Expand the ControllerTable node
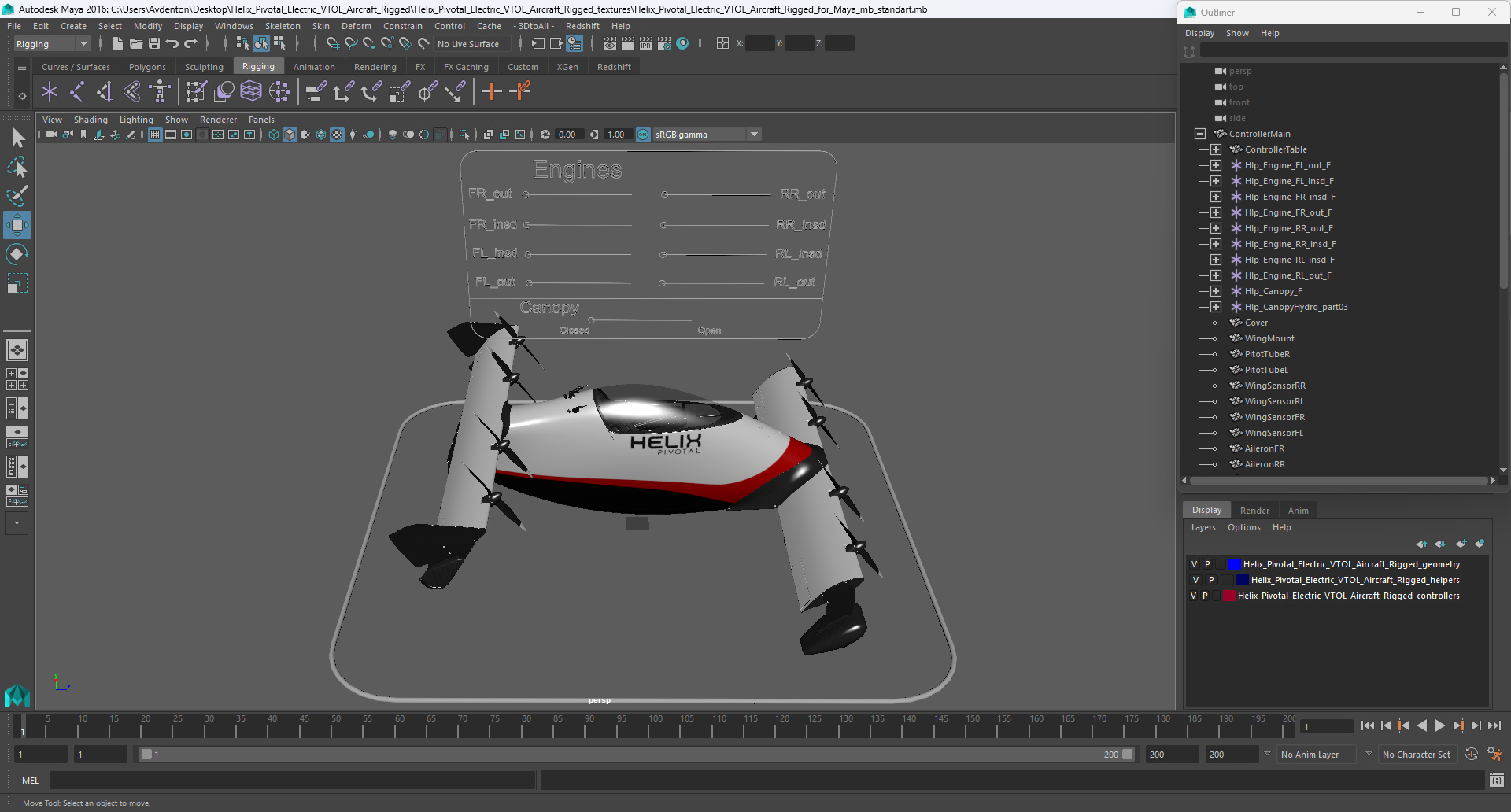This screenshot has height=812, width=1511. pyautogui.click(x=1216, y=149)
